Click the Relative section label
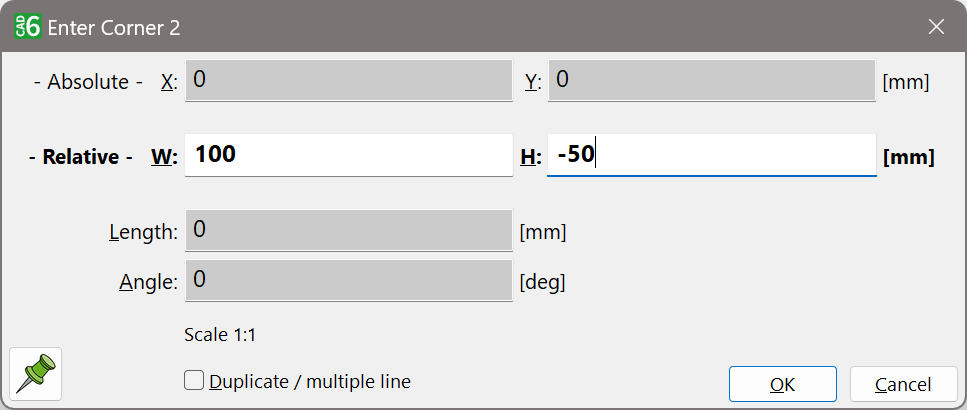967x410 pixels. tap(81, 157)
